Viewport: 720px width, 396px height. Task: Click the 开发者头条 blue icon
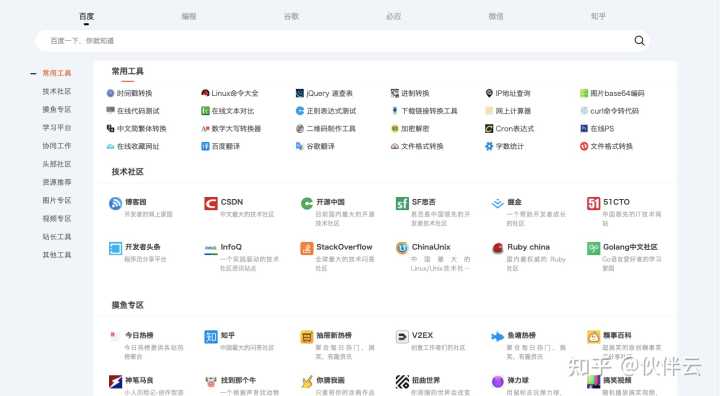tap(115, 248)
